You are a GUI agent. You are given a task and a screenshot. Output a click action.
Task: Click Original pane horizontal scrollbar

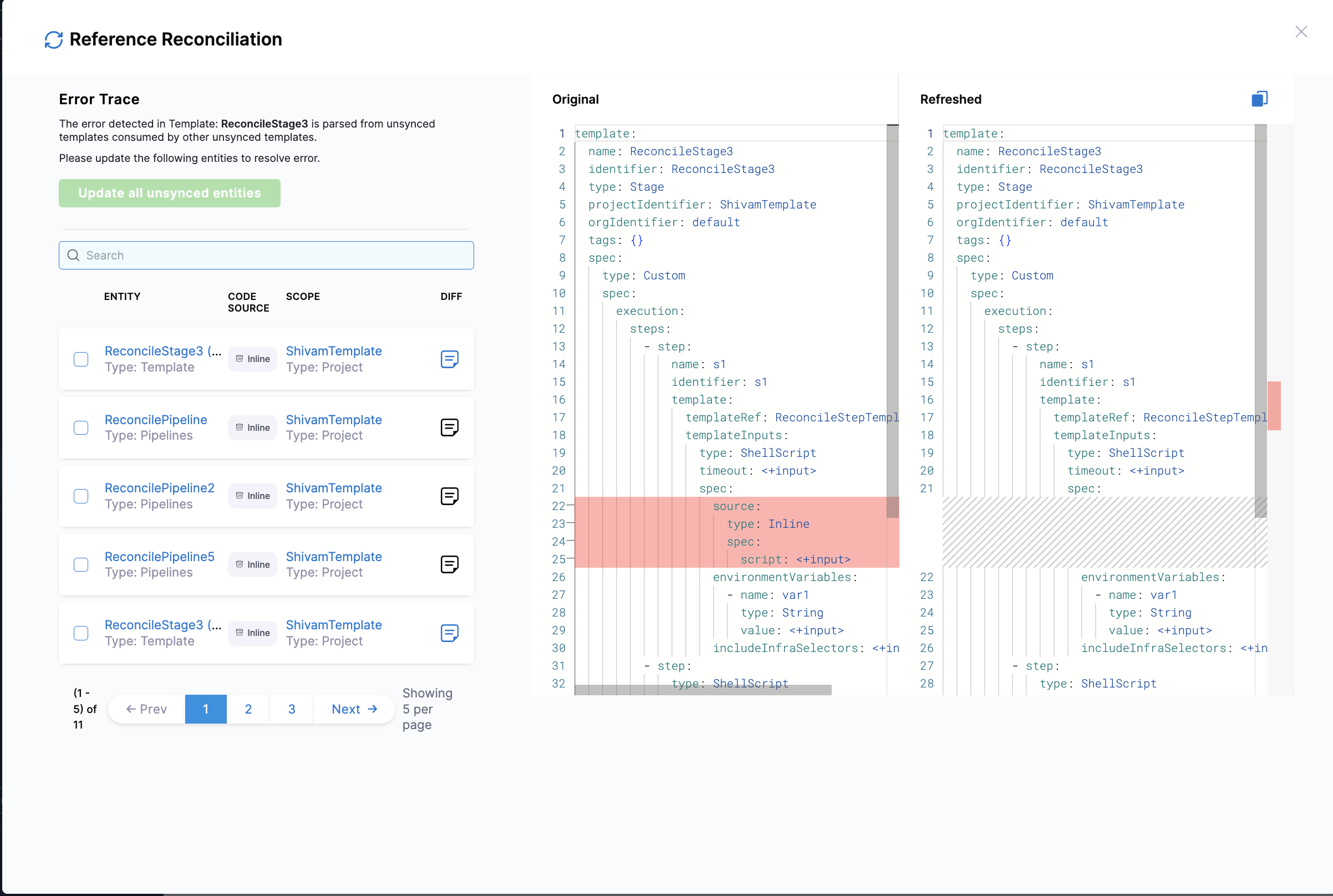pos(703,690)
